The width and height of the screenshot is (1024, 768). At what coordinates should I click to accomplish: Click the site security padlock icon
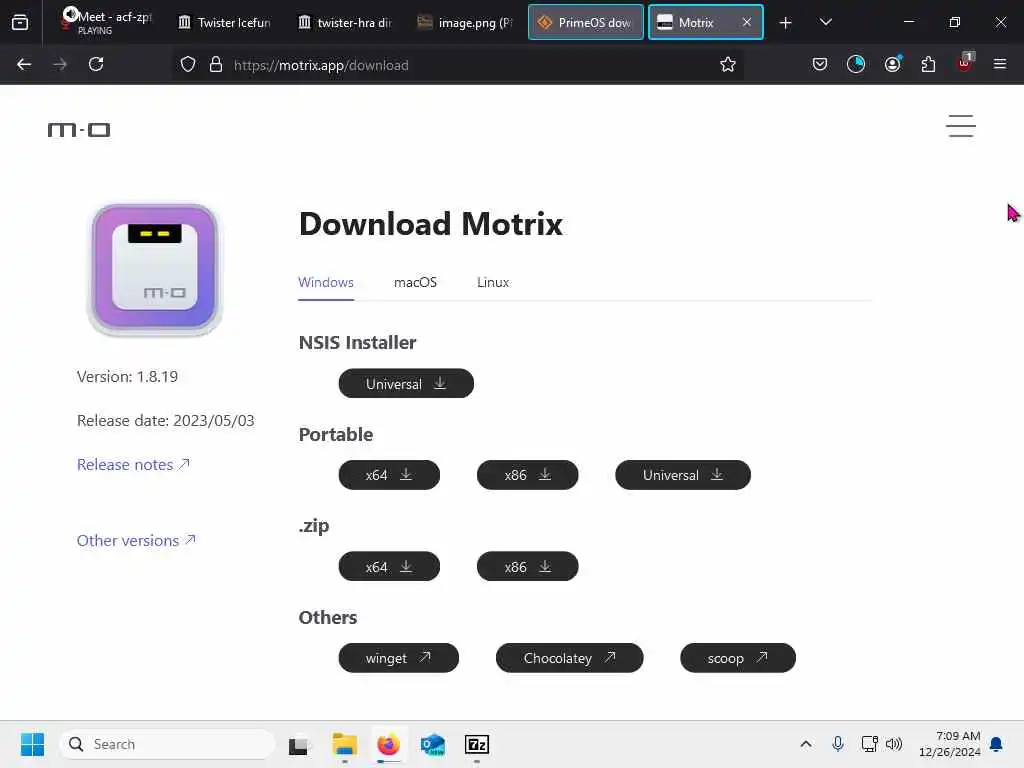pyautogui.click(x=216, y=65)
